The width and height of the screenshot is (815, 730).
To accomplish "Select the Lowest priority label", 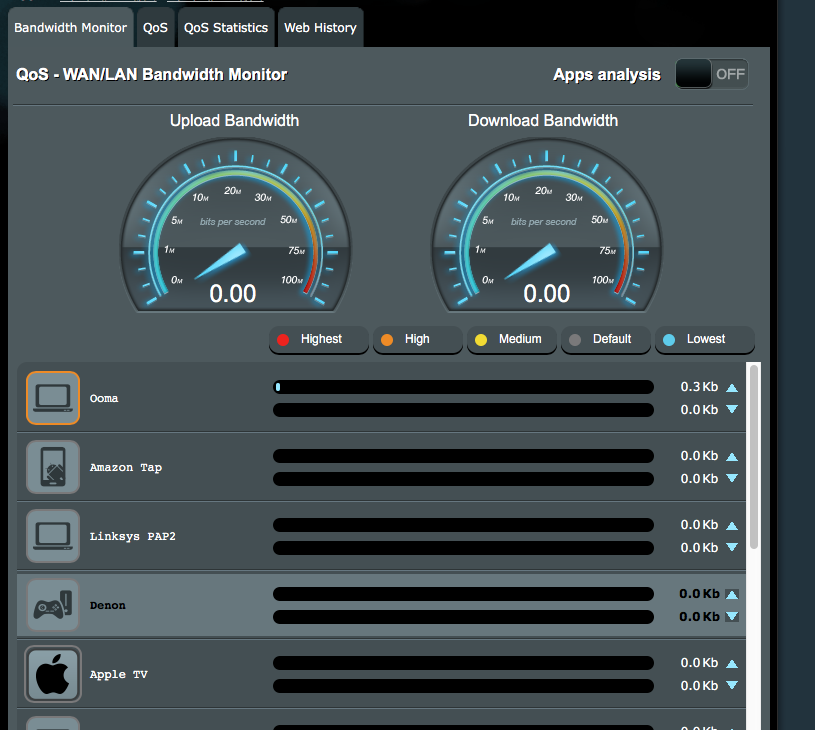I will (x=706, y=339).
